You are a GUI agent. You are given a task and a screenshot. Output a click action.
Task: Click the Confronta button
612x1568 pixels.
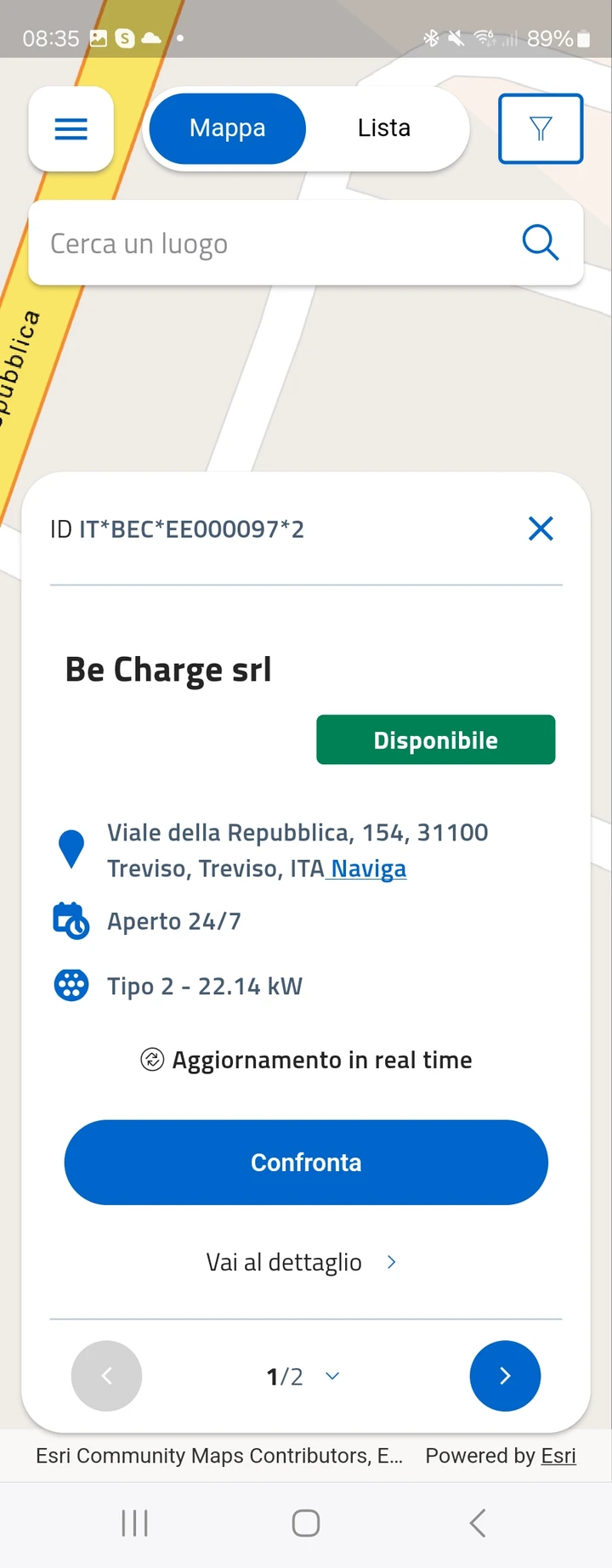pos(306,1162)
